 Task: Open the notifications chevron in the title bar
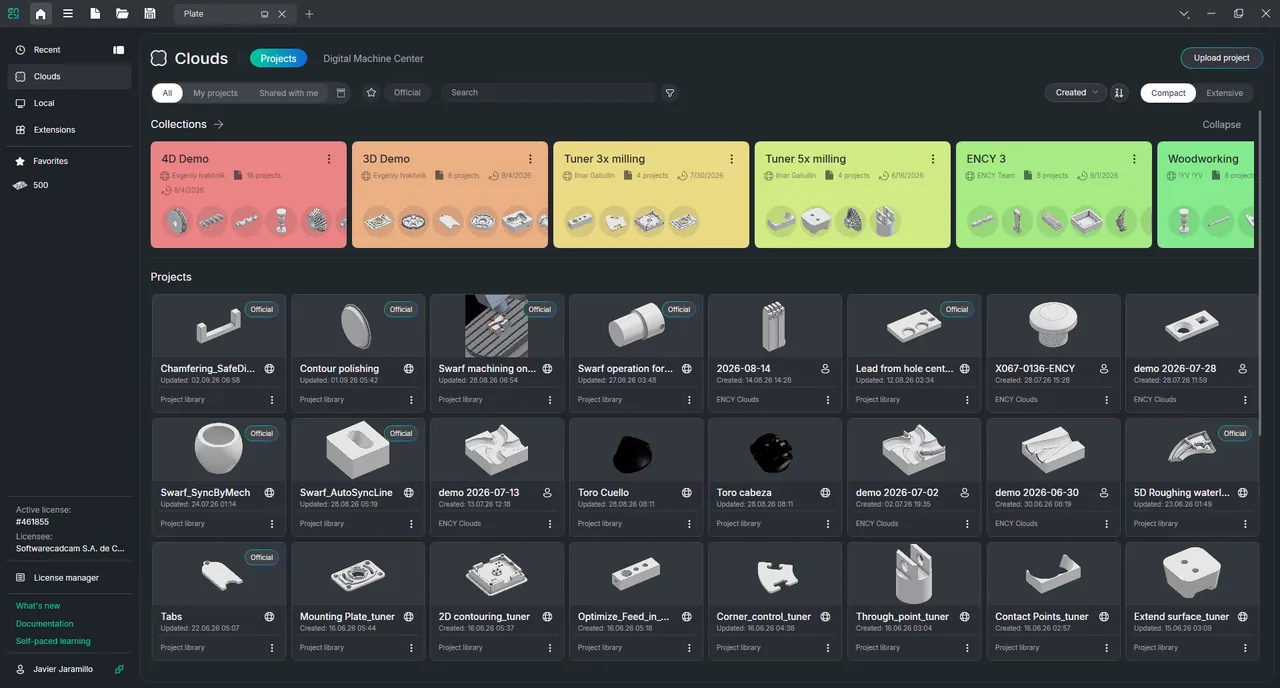pos(1184,14)
